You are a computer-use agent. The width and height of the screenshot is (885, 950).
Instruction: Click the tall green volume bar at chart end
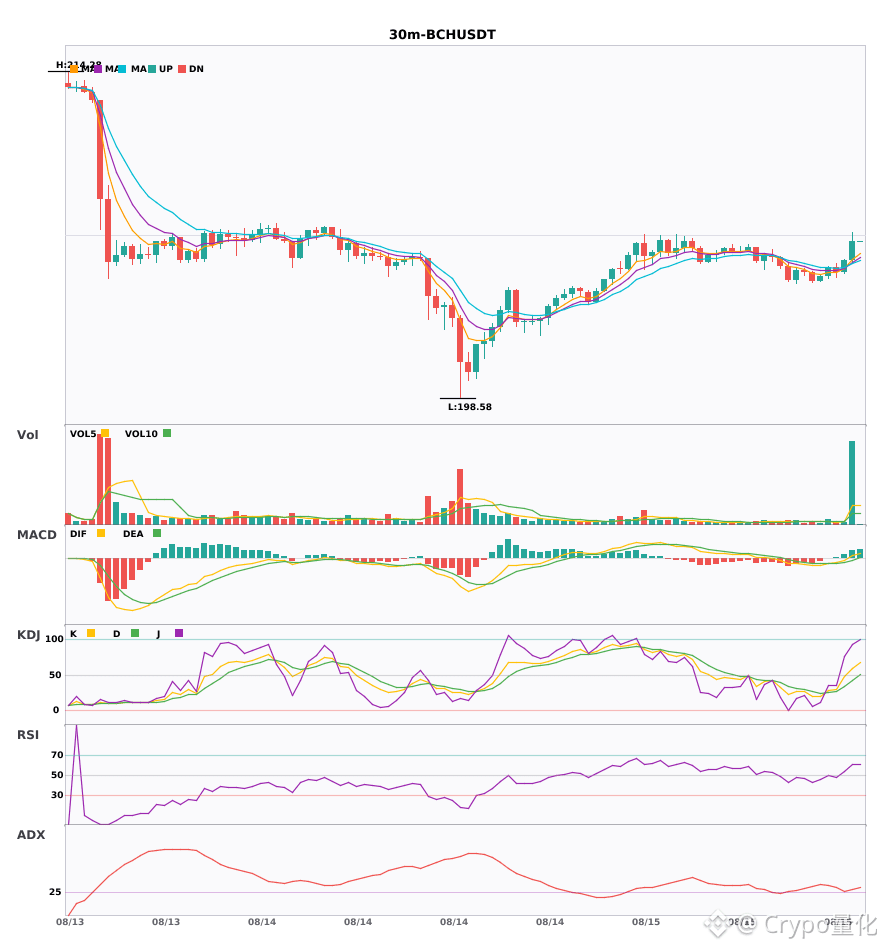(x=852, y=483)
